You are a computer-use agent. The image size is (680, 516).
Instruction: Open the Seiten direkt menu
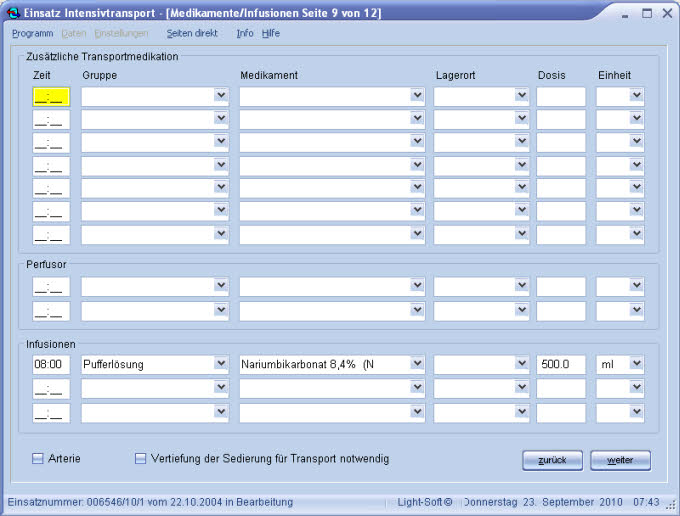[x=192, y=33]
